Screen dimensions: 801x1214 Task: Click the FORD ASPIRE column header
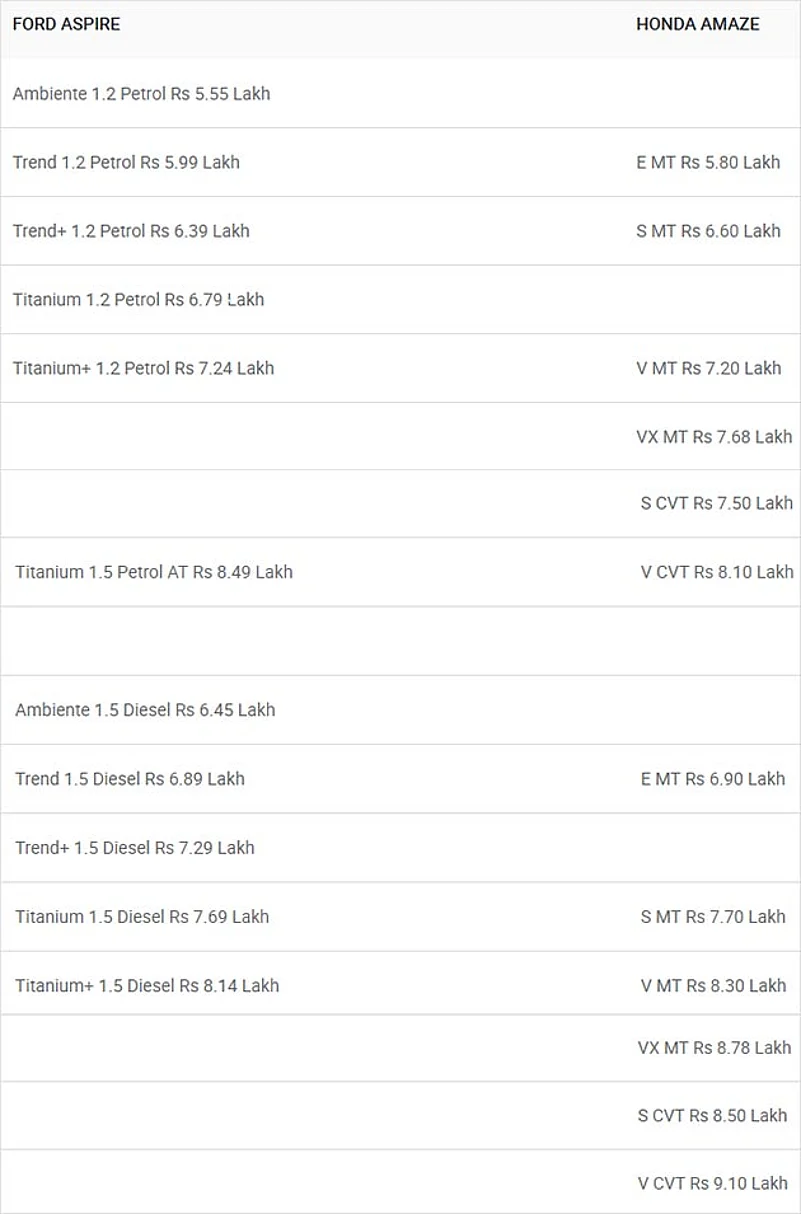(66, 24)
